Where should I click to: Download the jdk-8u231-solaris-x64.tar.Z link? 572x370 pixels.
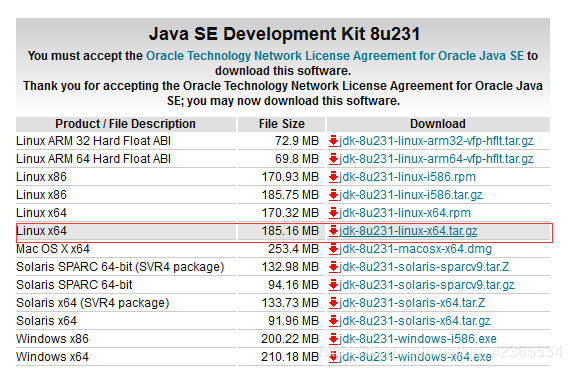[x=412, y=303]
